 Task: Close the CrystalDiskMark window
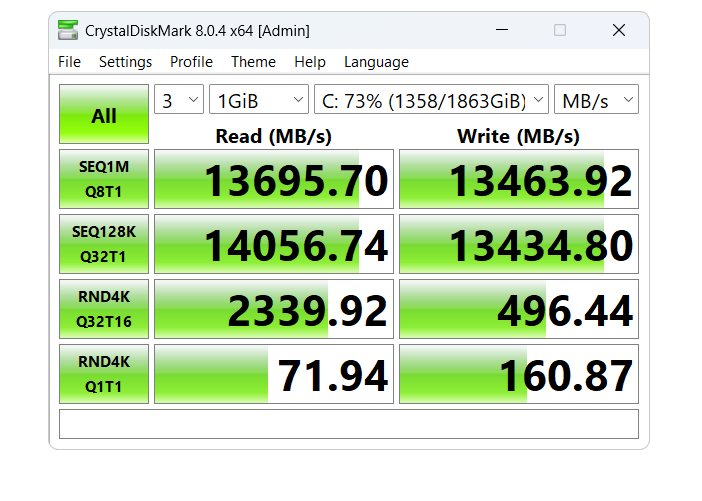point(619,30)
